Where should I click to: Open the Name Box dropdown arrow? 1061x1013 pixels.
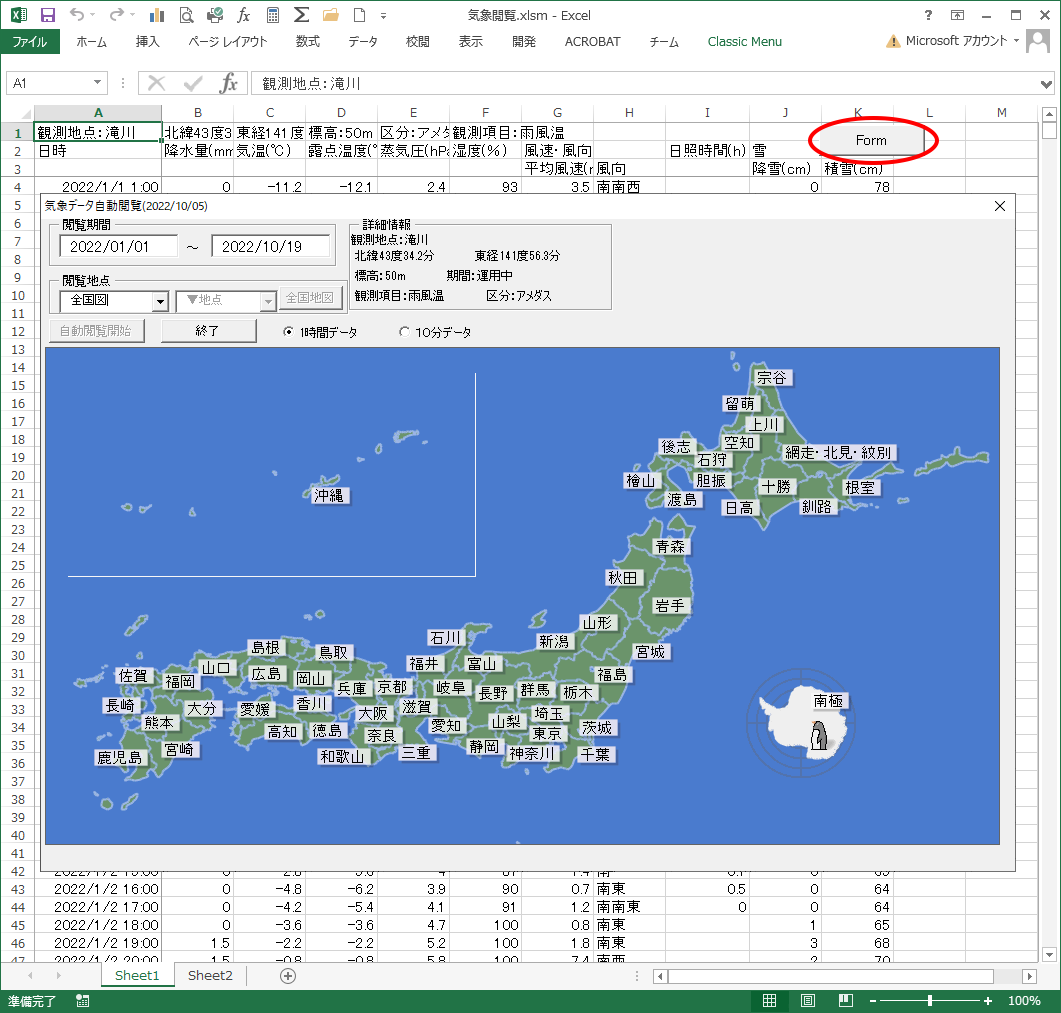click(96, 82)
